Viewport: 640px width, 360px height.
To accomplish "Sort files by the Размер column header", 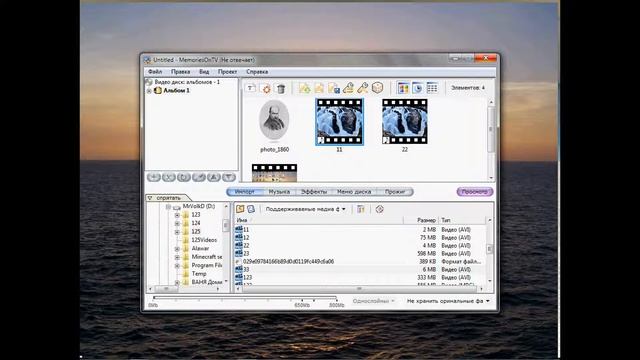I will 421,220.
